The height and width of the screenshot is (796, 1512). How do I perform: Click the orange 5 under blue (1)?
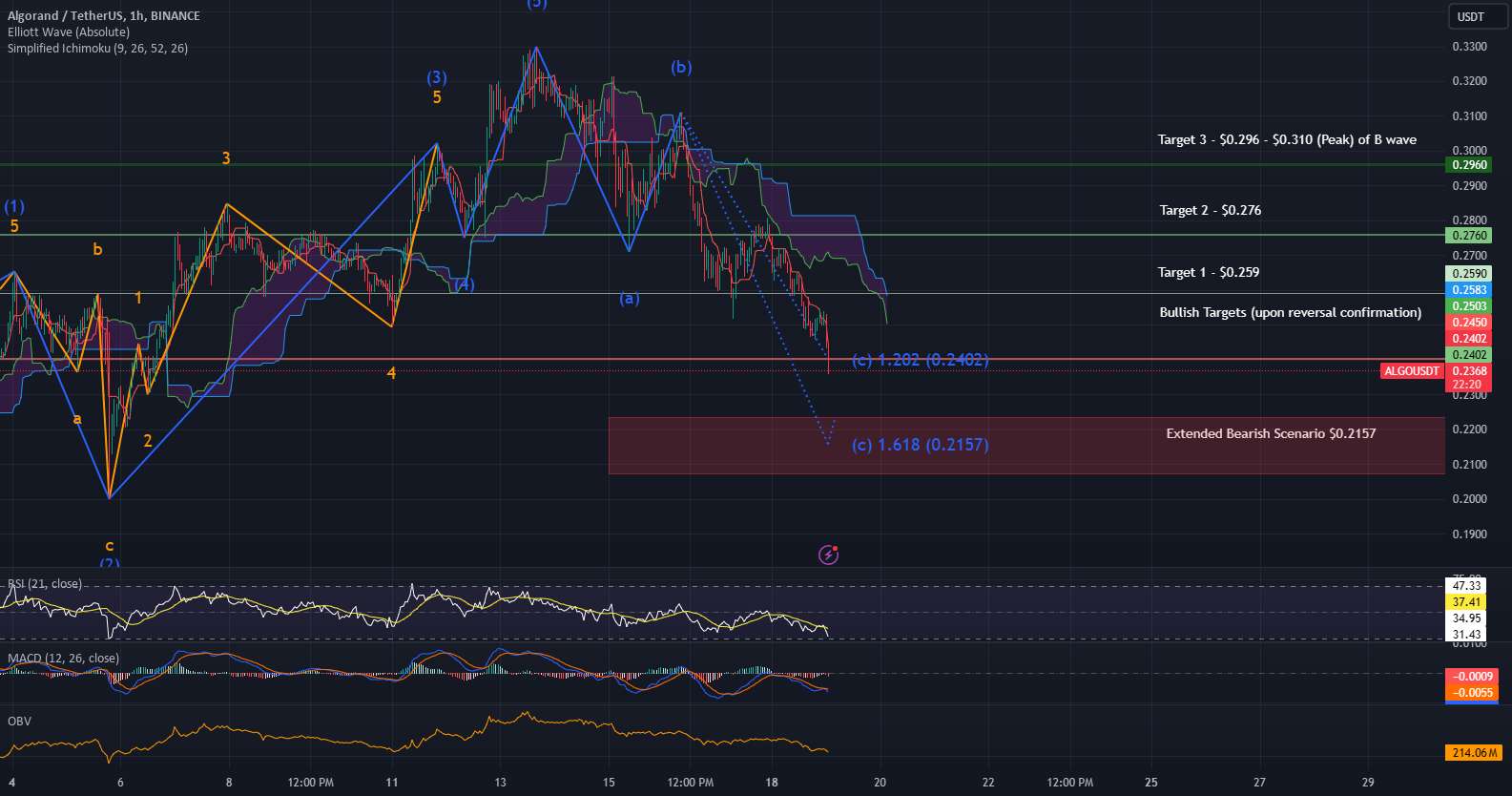pos(14,226)
